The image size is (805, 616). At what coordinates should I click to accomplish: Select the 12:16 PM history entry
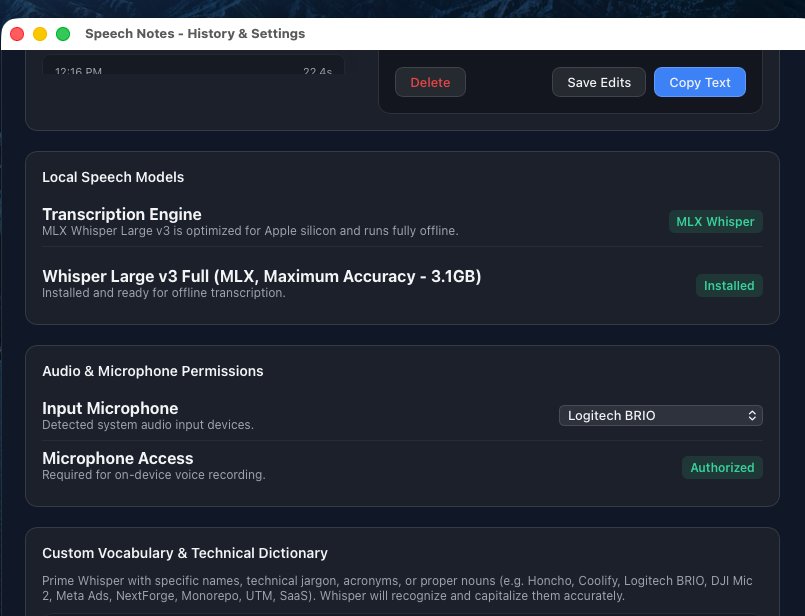tap(194, 66)
